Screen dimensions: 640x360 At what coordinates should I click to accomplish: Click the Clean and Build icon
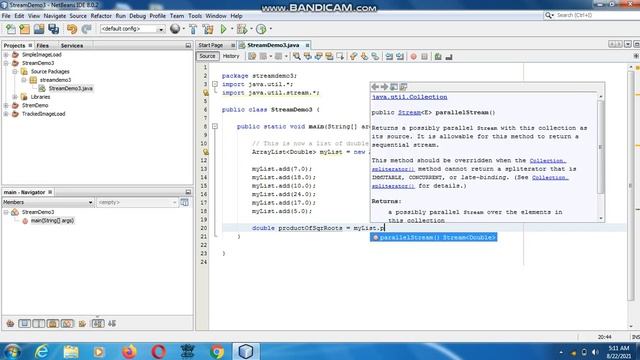[208, 29]
